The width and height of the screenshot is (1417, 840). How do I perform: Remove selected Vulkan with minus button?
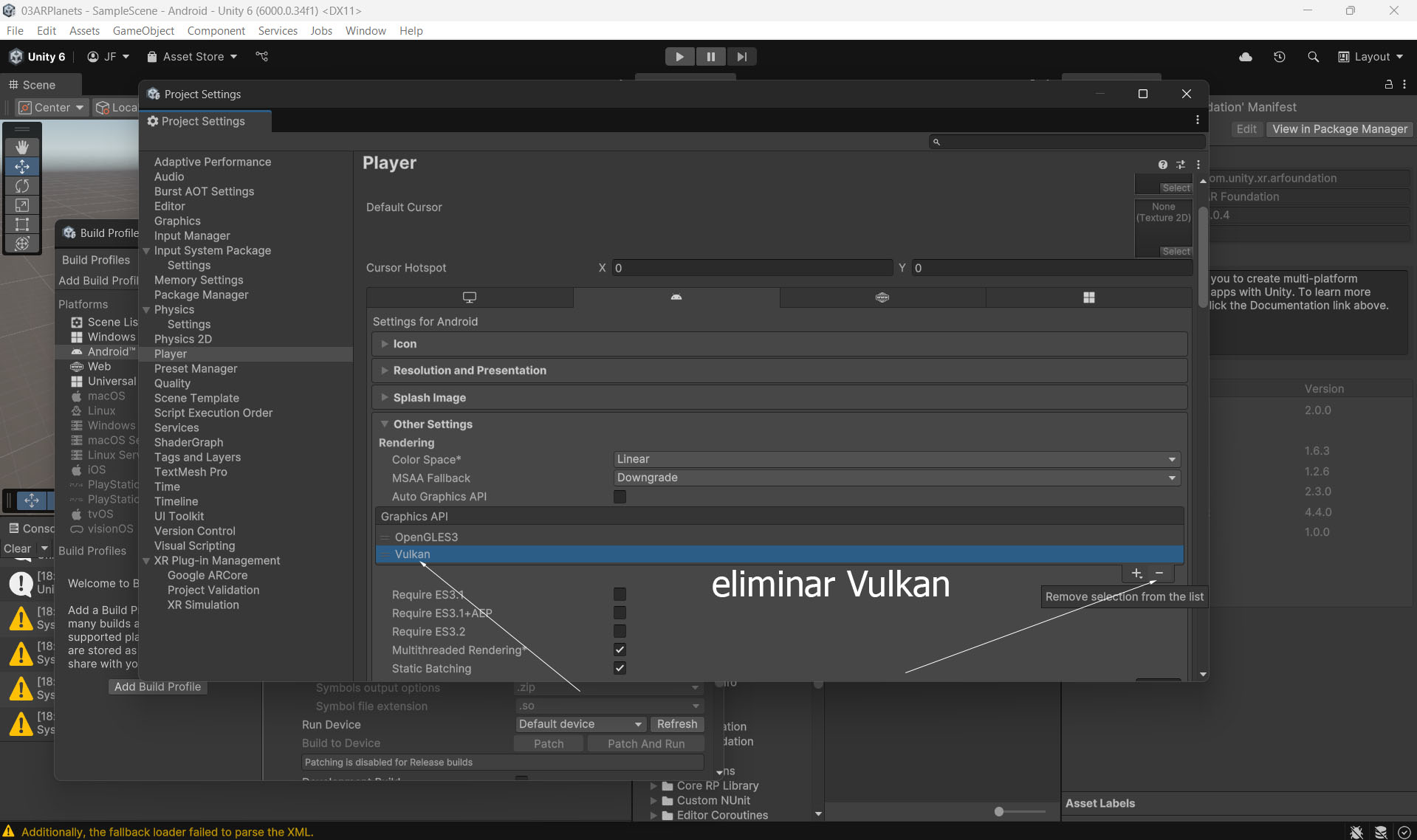pyautogui.click(x=1159, y=574)
